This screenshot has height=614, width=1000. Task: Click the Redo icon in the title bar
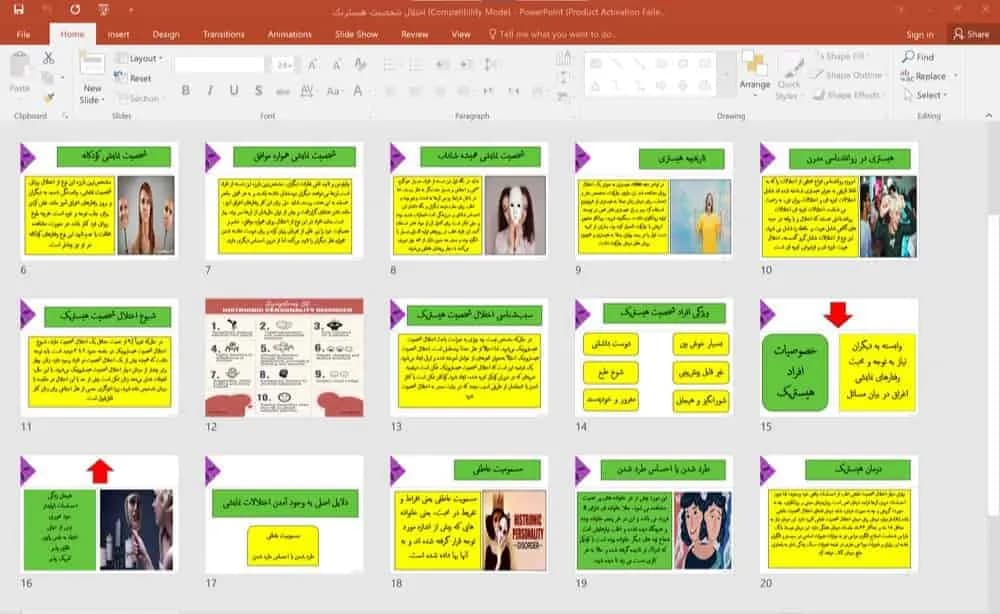pyautogui.click(x=75, y=10)
